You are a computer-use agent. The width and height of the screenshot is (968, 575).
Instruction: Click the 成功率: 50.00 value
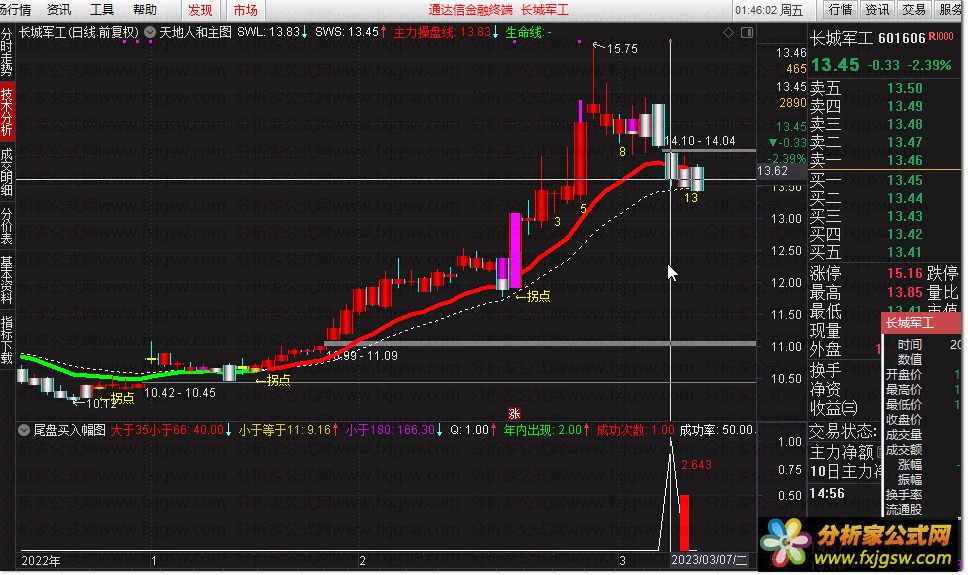(x=716, y=430)
